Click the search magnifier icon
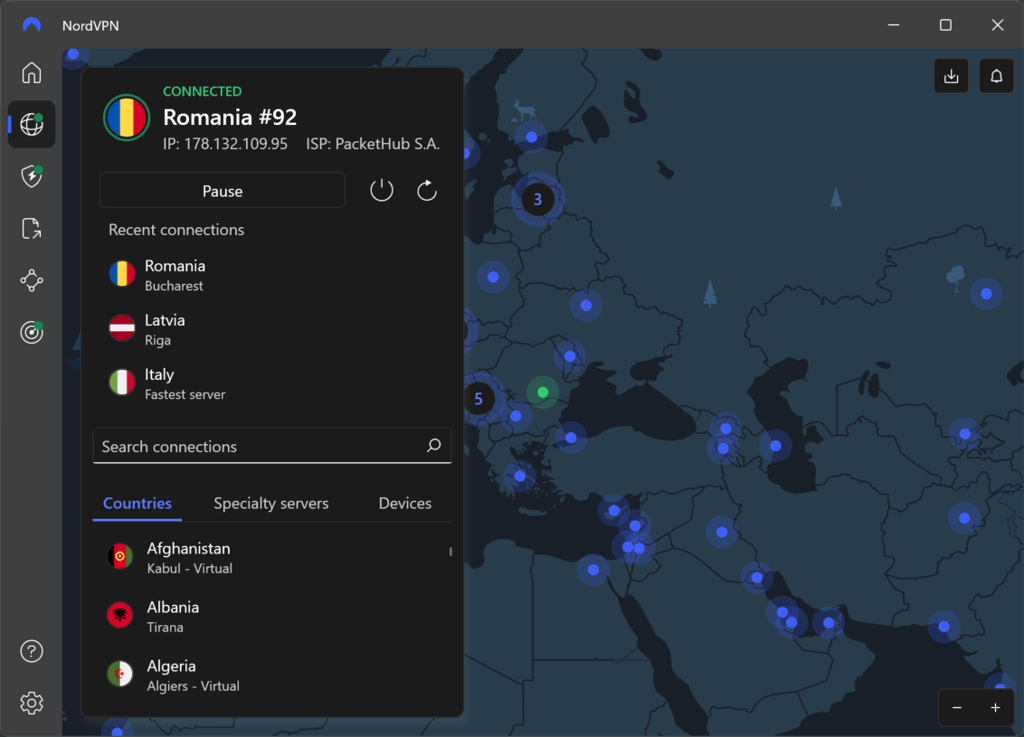The image size is (1024, 737). pyautogui.click(x=434, y=445)
